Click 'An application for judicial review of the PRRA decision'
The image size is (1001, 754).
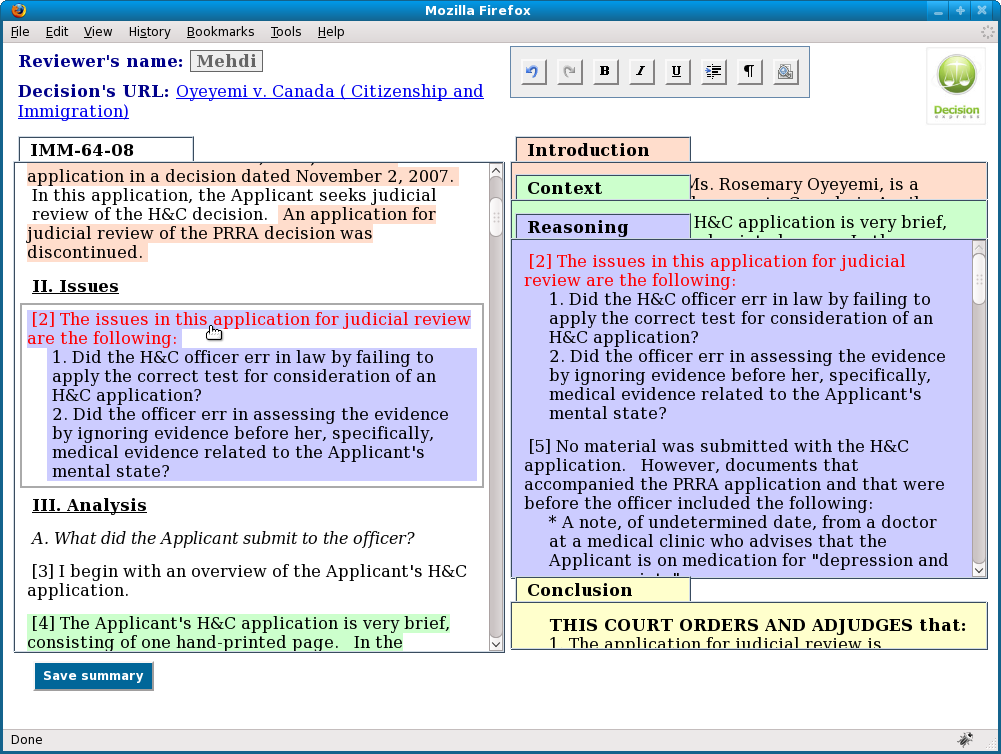(231, 233)
